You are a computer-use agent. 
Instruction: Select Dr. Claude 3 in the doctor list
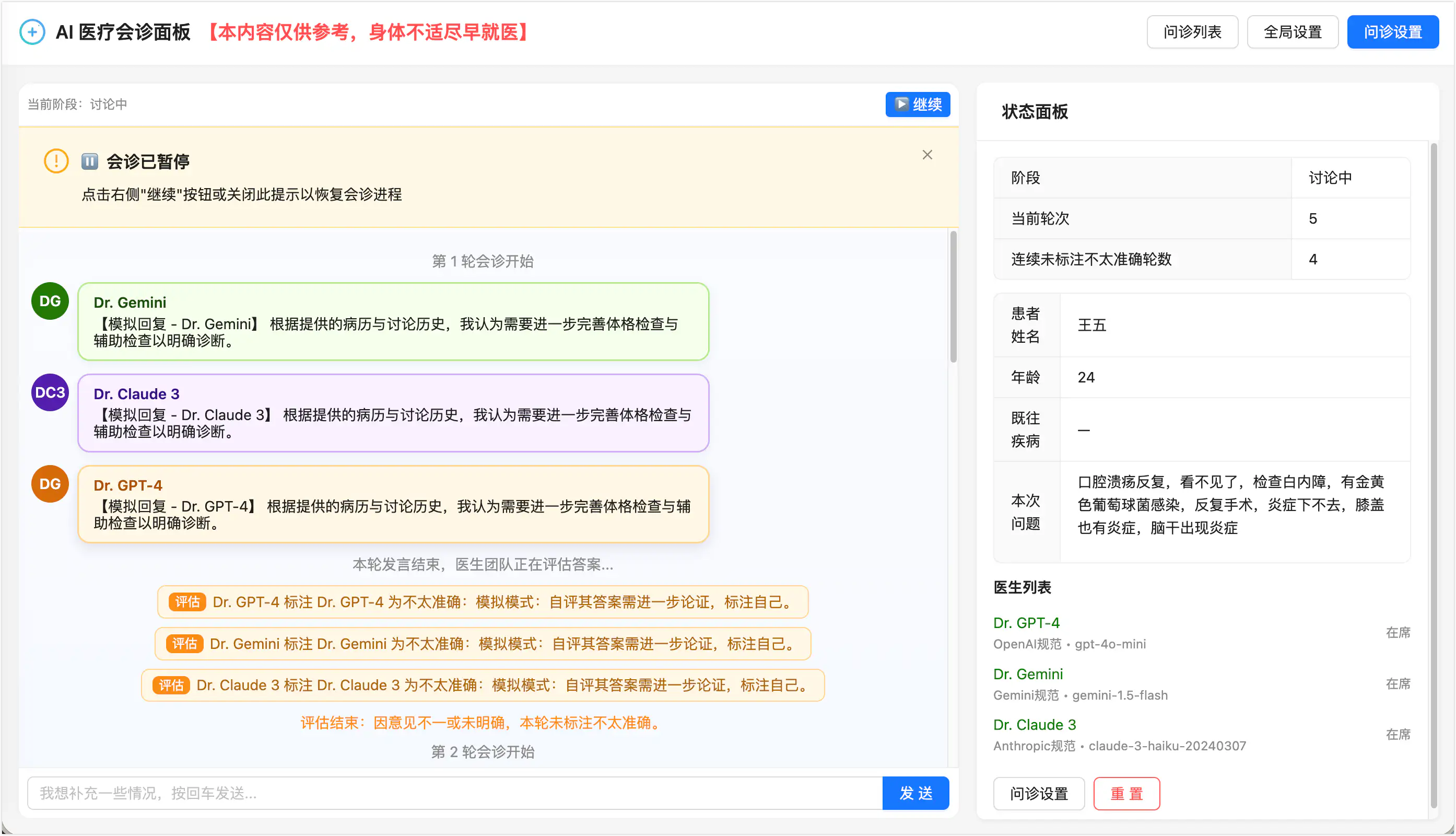[x=1035, y=724]
